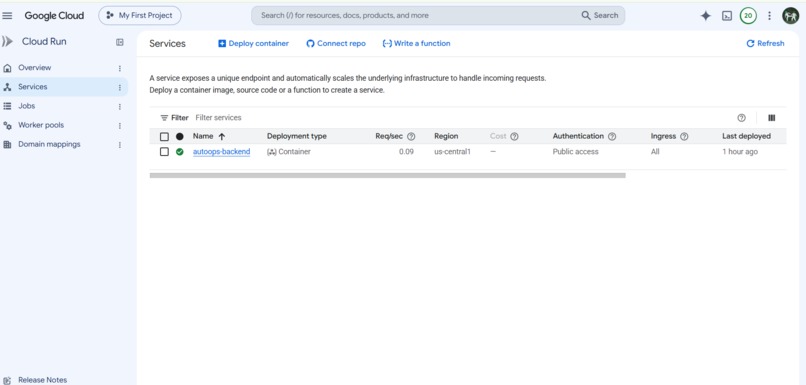
Task: Open the autoops-backend service link
Action: click(222, 152)
